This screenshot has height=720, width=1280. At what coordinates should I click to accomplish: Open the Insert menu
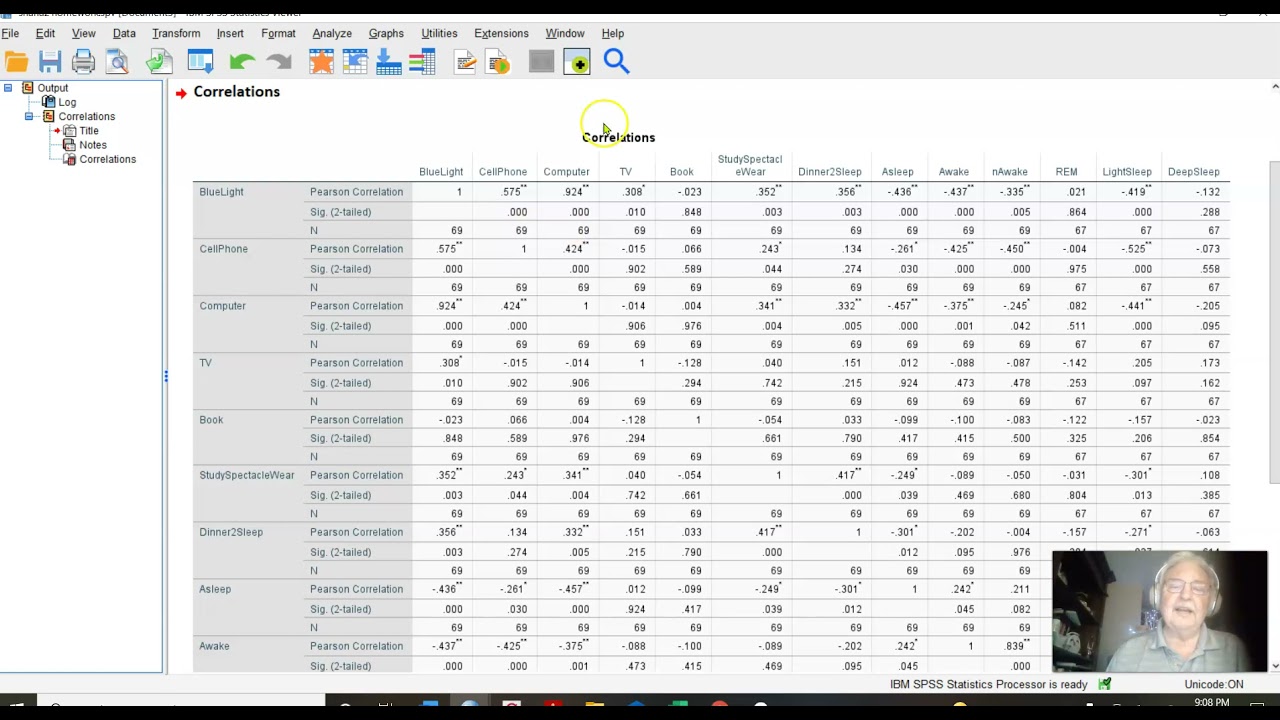[230, 33]
